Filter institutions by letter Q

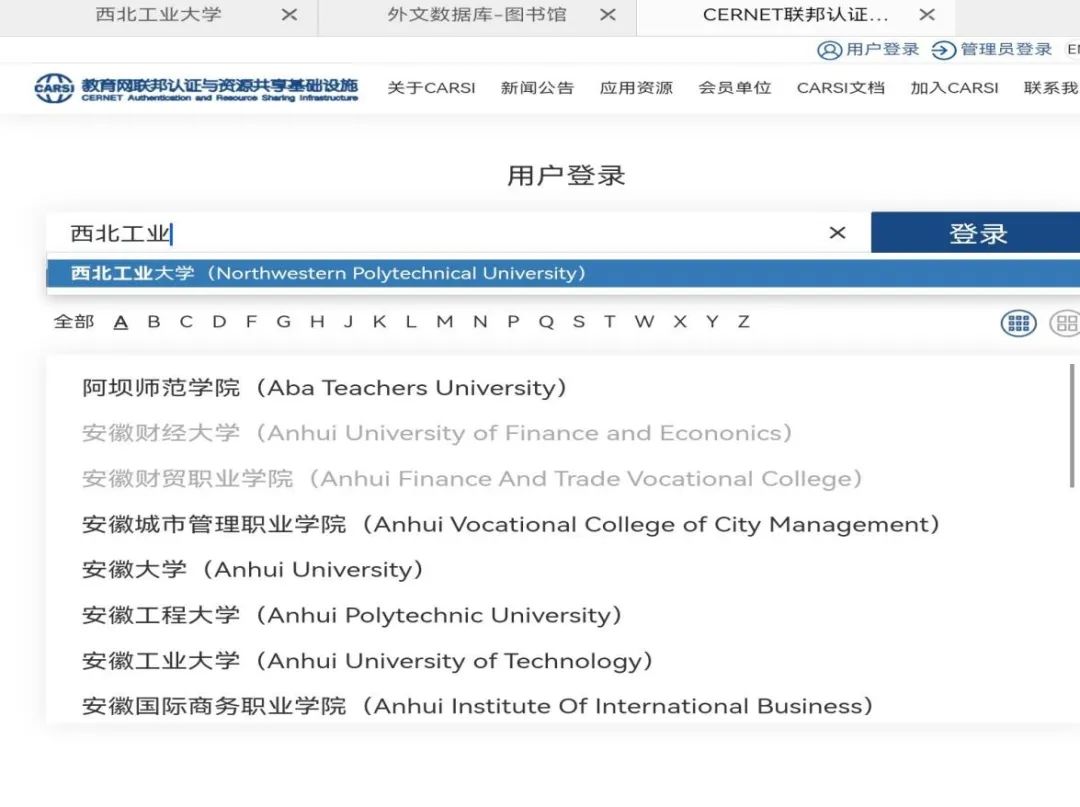pyautogui.click(x=546, y=322)
